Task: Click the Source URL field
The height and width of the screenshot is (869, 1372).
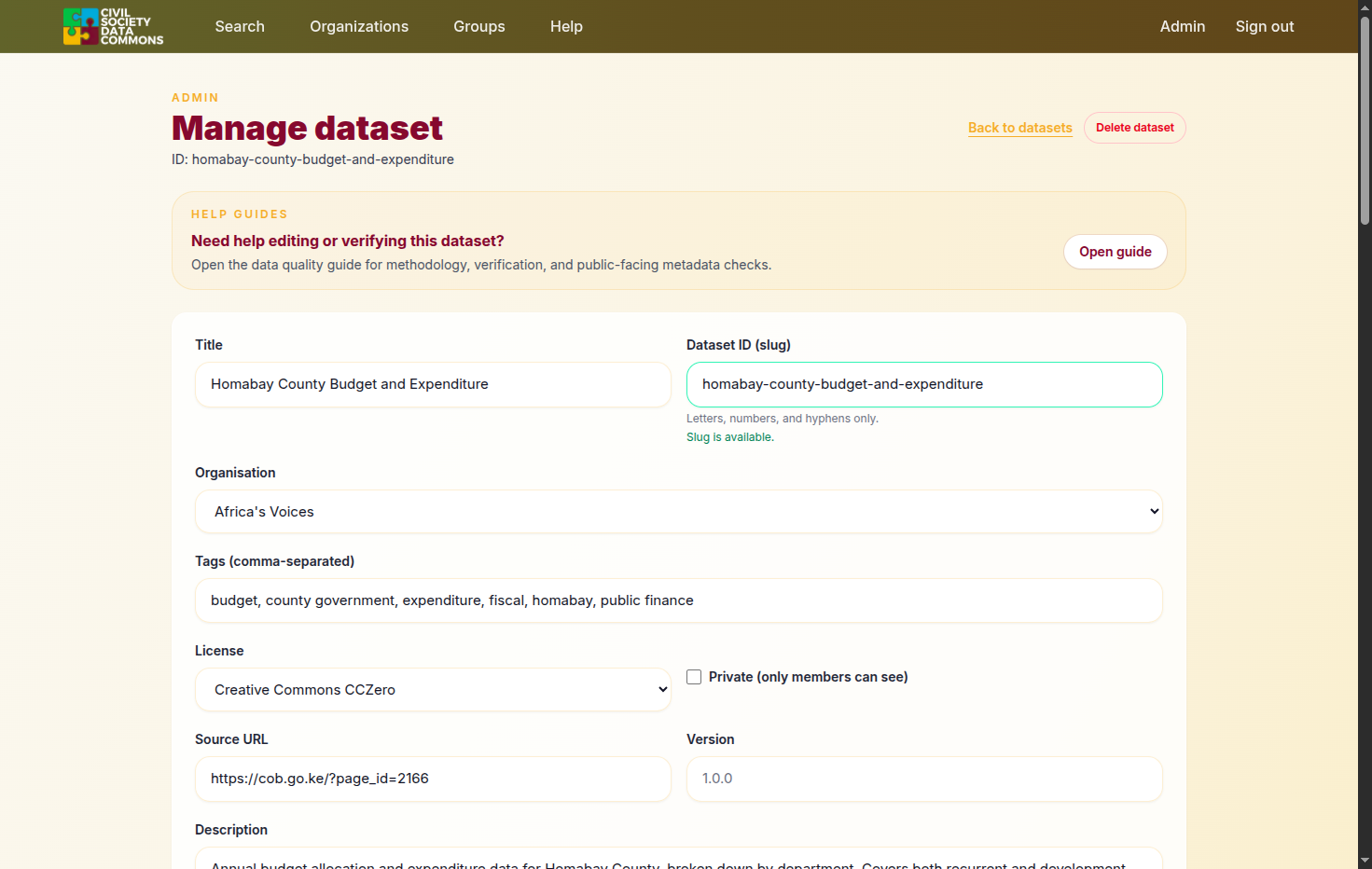Action: (433, 779)
